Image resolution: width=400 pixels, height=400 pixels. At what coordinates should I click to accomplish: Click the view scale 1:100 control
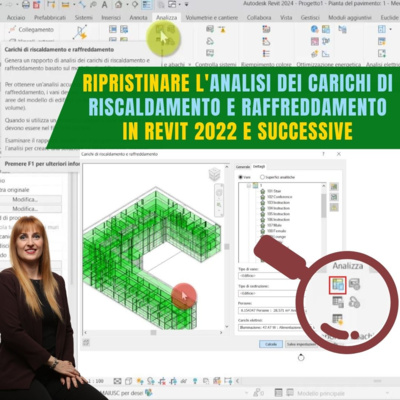[x=96, y=381]
